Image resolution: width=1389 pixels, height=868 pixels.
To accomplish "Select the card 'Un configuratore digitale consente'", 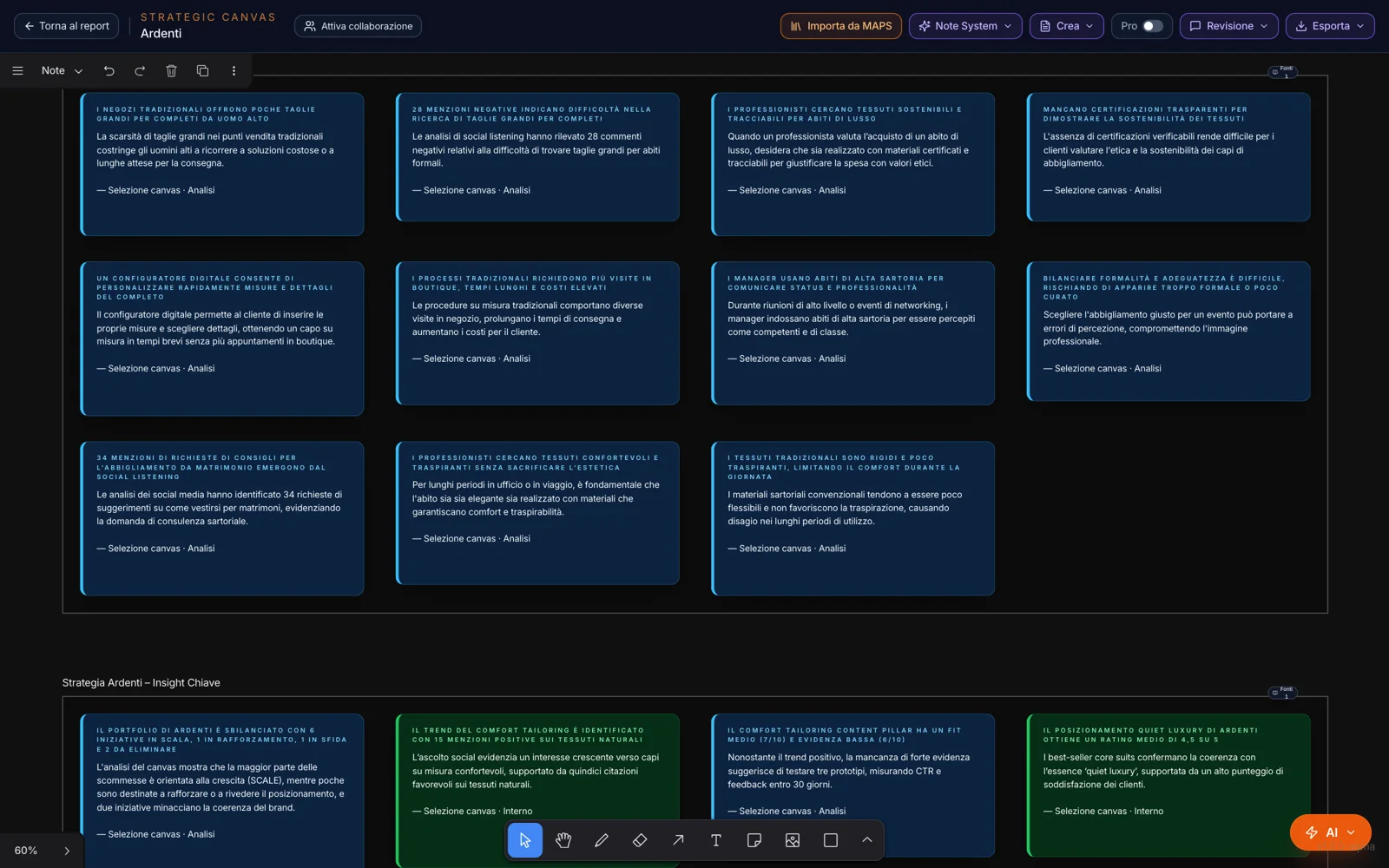I will click(x=222, y=339).
